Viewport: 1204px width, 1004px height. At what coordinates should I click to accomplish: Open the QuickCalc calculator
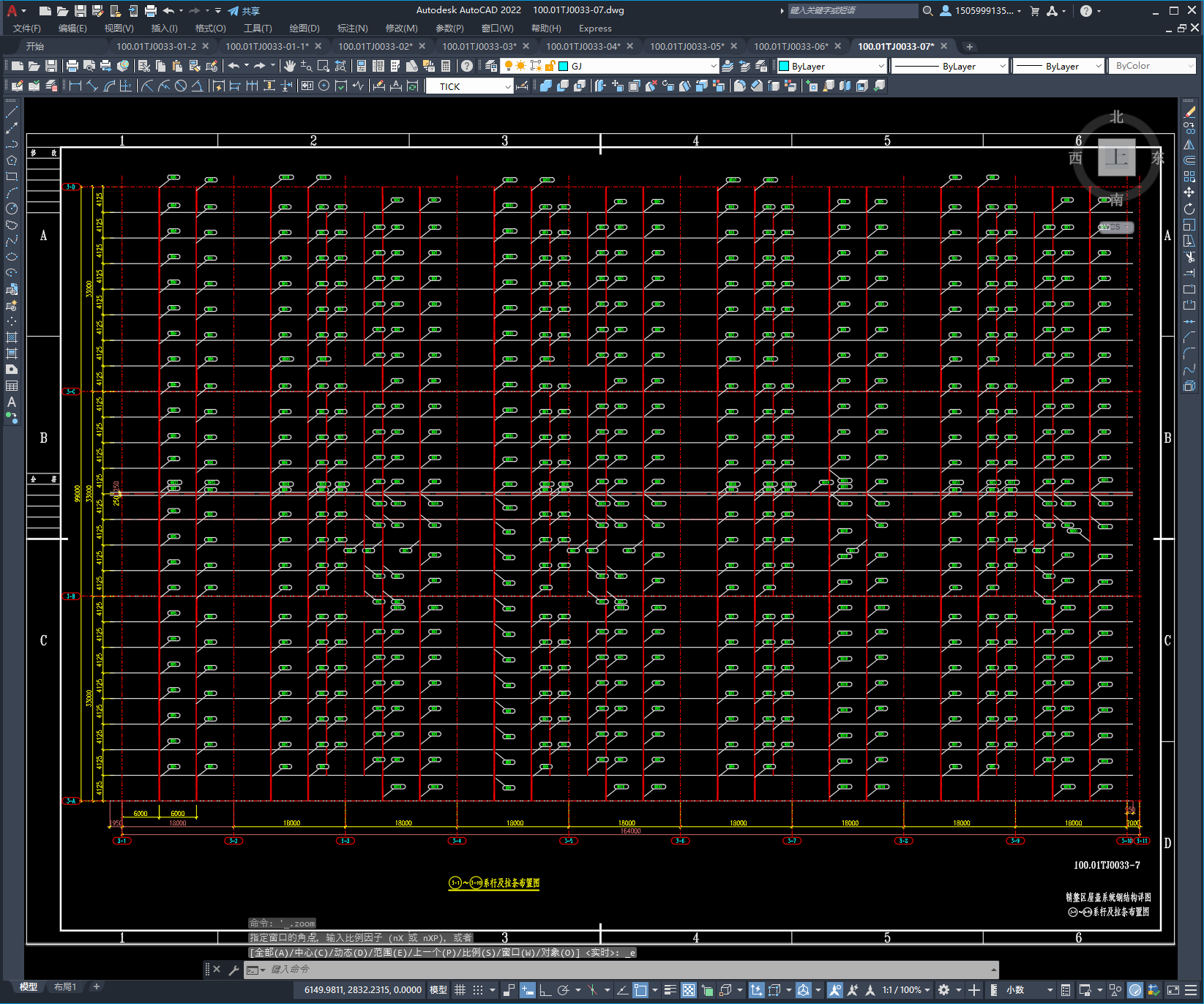(x=446, y=66)
